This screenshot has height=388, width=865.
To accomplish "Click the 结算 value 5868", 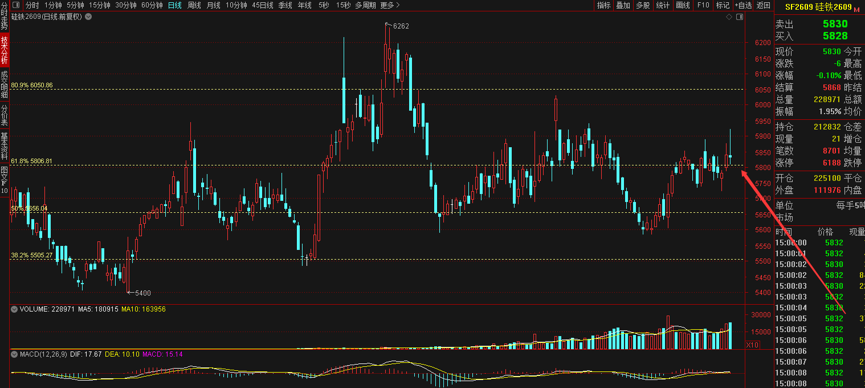I will (832, 87).
